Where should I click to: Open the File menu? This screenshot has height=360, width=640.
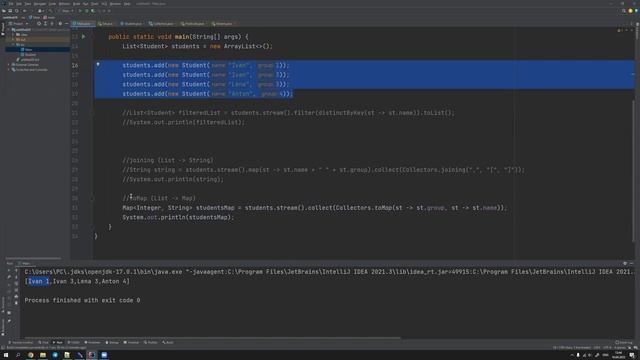click(x=11, y=4)
